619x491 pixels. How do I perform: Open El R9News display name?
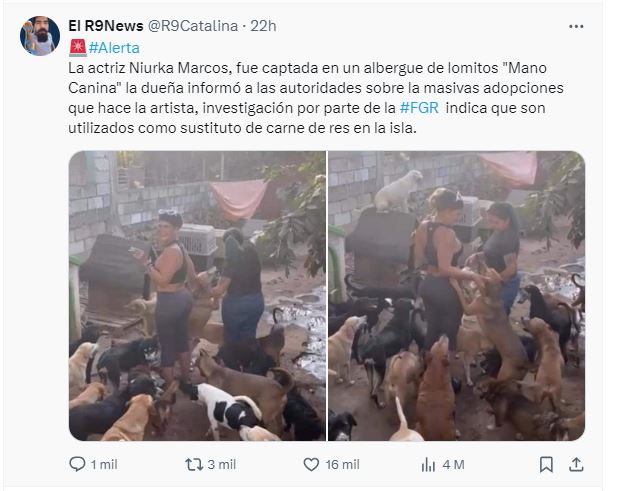[x=106, y=26]
